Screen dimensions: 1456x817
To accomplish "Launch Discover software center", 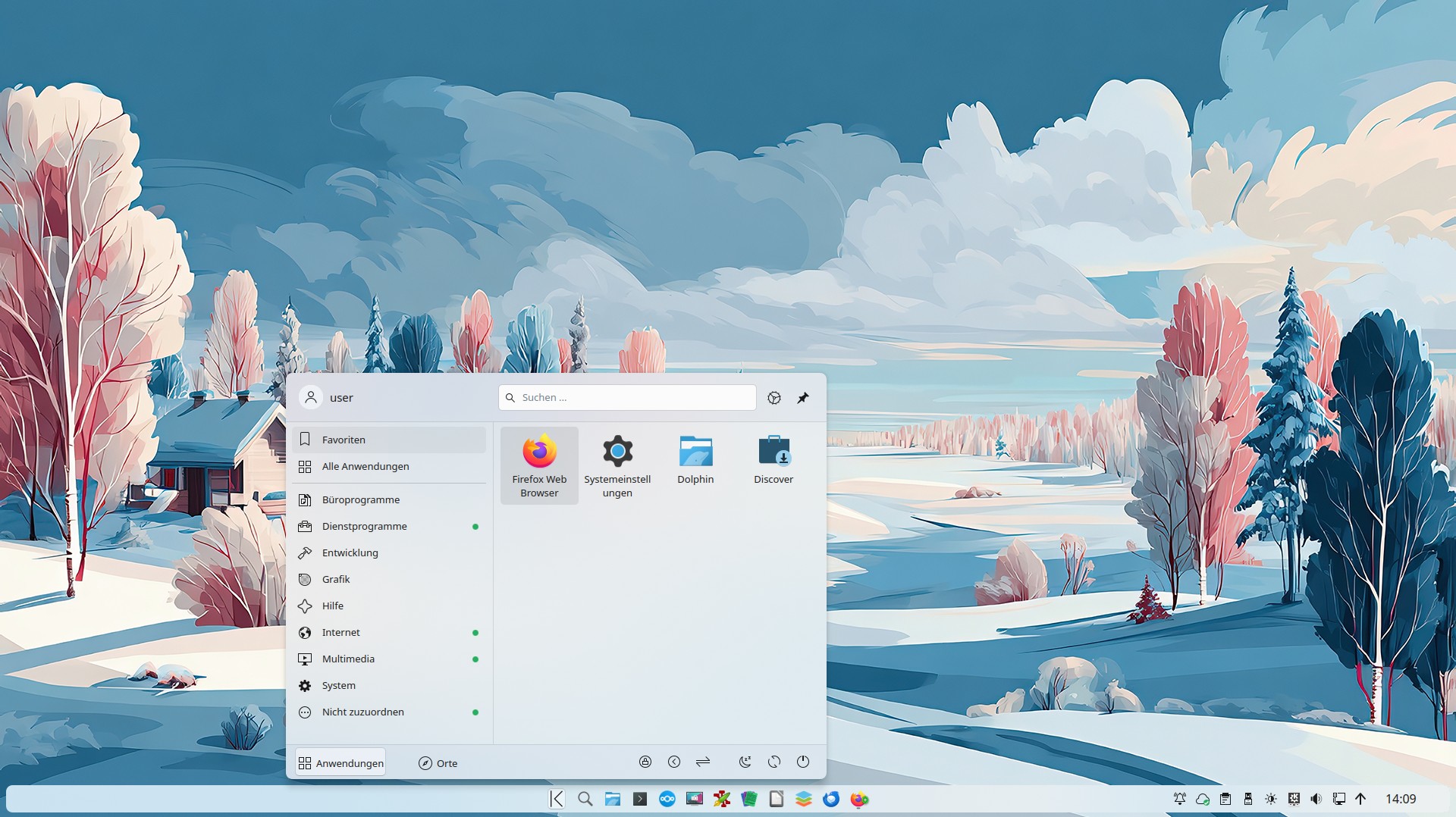I will click(773, 459).
